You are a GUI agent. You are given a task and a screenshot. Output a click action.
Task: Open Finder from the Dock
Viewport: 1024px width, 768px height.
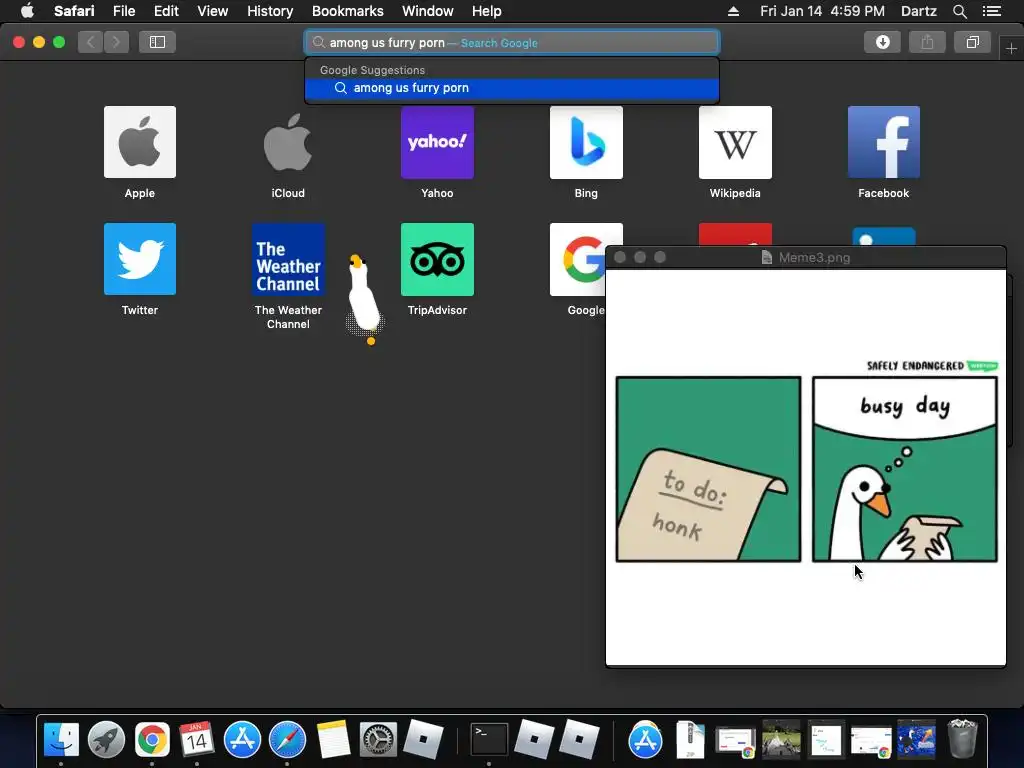click(61, 739)
